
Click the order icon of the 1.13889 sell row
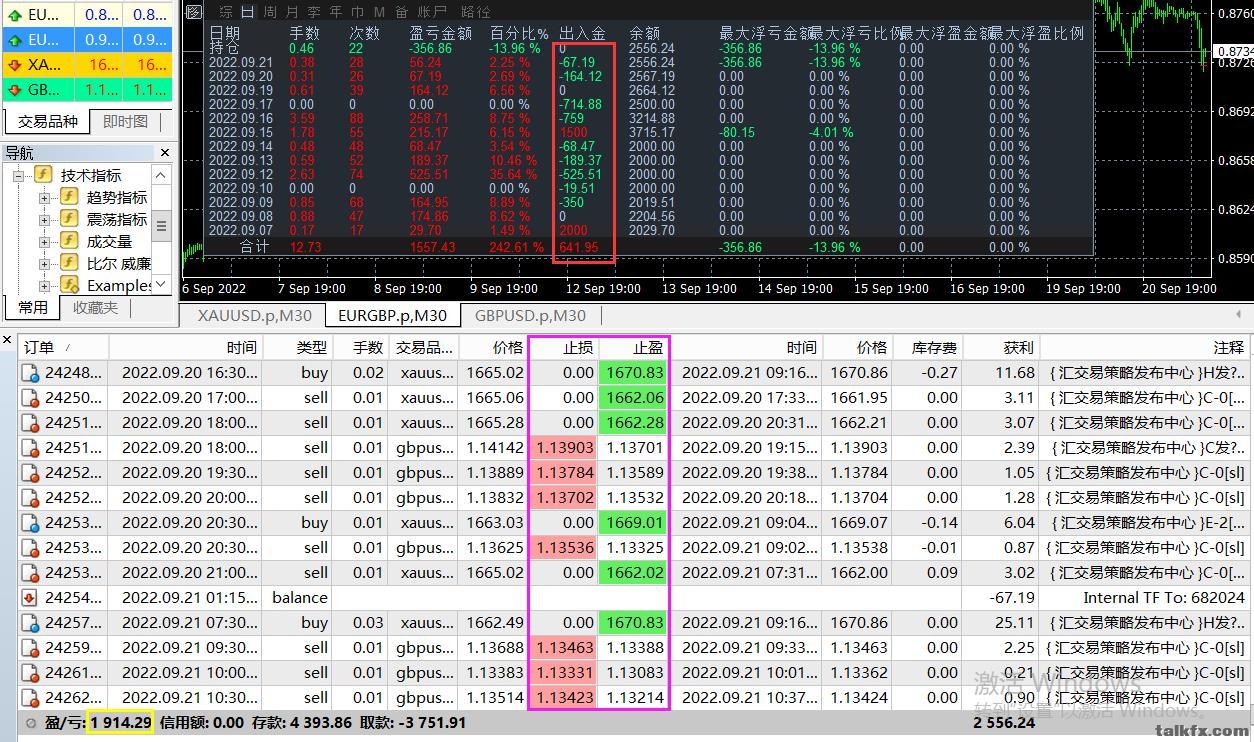point(31,473)
